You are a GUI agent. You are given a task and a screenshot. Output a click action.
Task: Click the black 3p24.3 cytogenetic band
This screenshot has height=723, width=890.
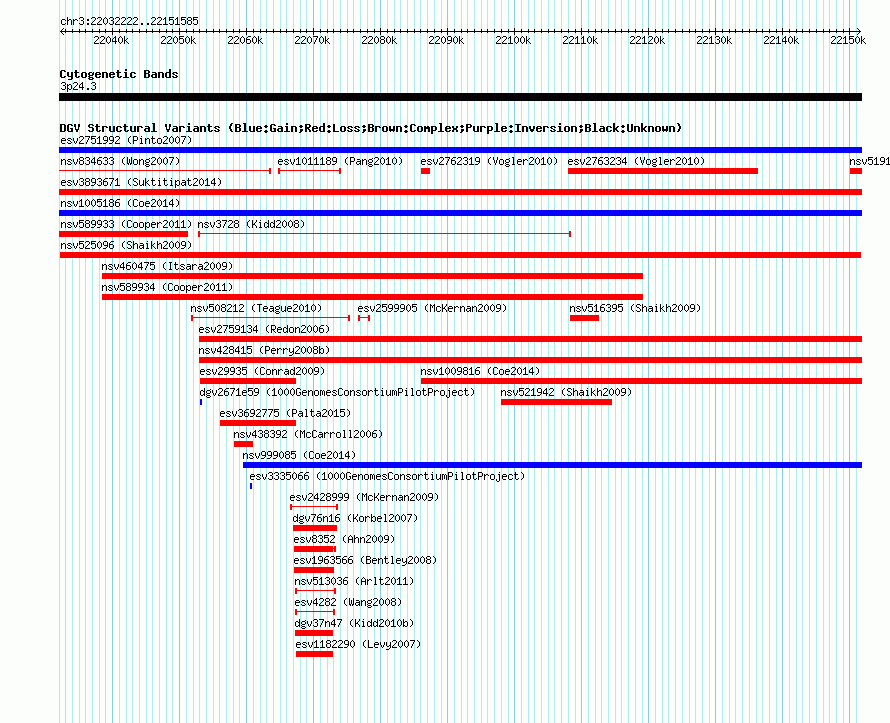[x=460, y=97]
